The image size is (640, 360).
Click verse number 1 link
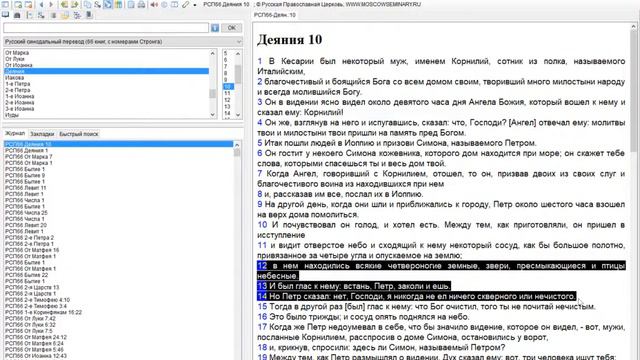[260, 61]
